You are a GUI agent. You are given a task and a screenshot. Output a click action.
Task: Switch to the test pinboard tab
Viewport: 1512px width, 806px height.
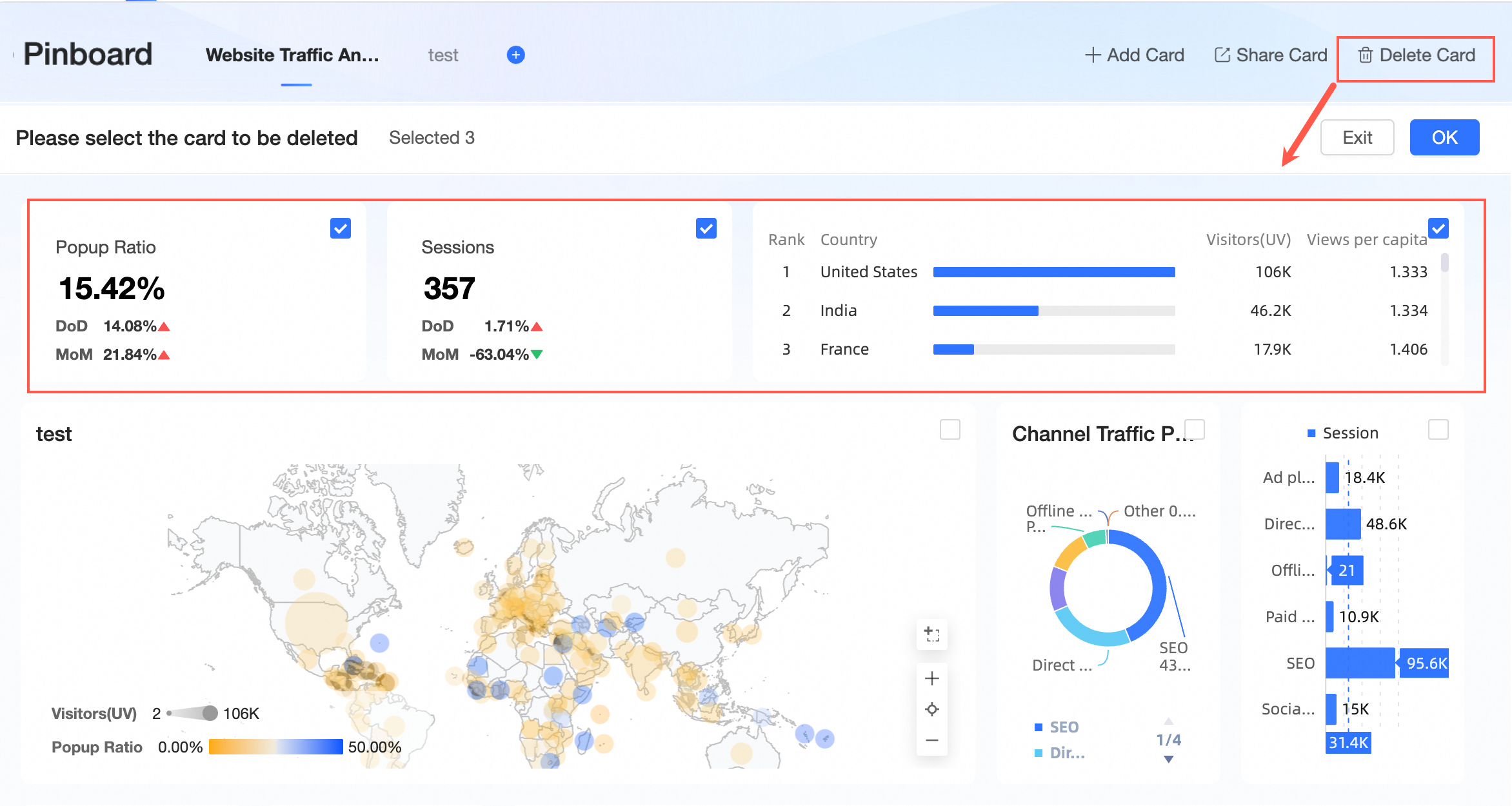coord(443,55)
